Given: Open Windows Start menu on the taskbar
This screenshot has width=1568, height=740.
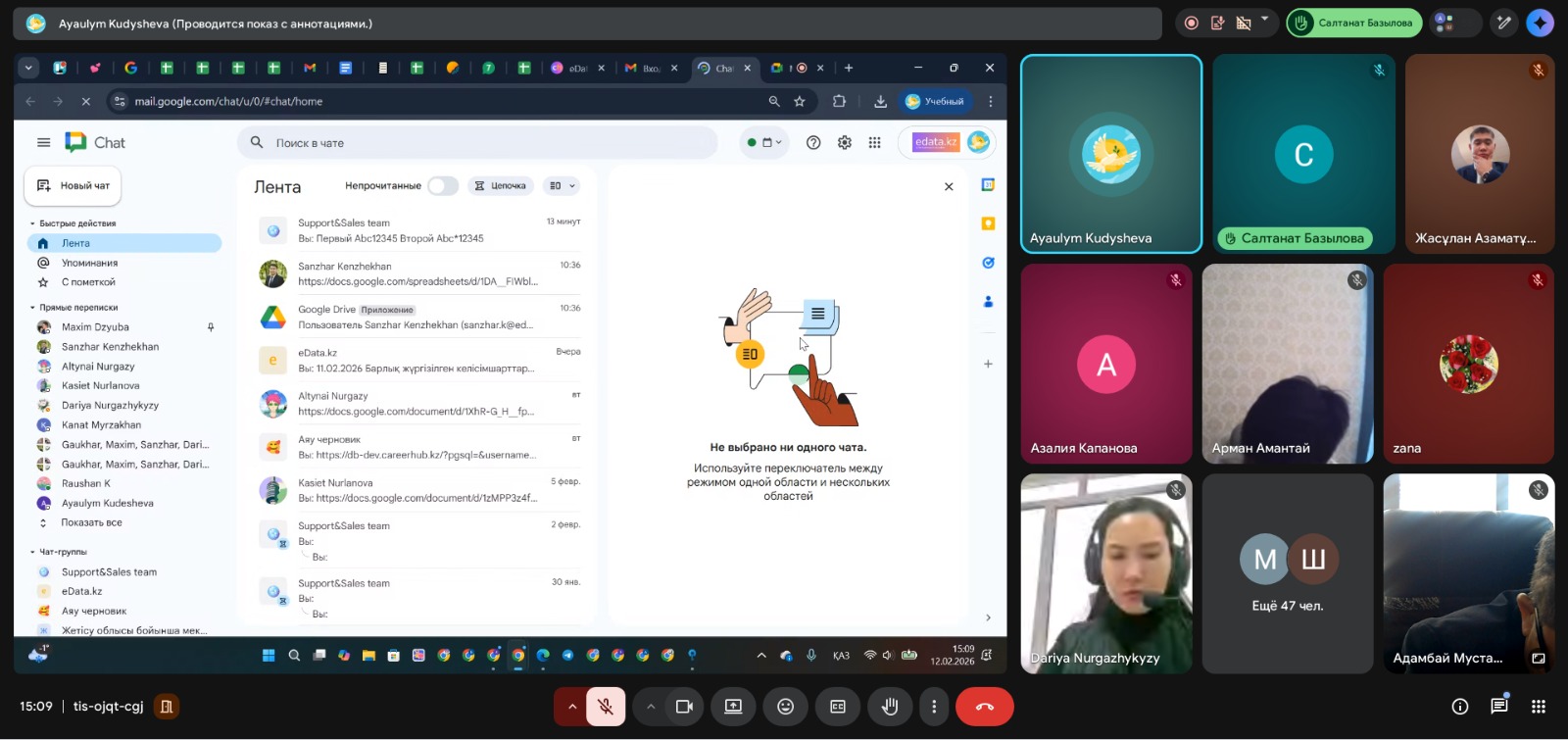Looking at the screenshot, I should [269, 656].
